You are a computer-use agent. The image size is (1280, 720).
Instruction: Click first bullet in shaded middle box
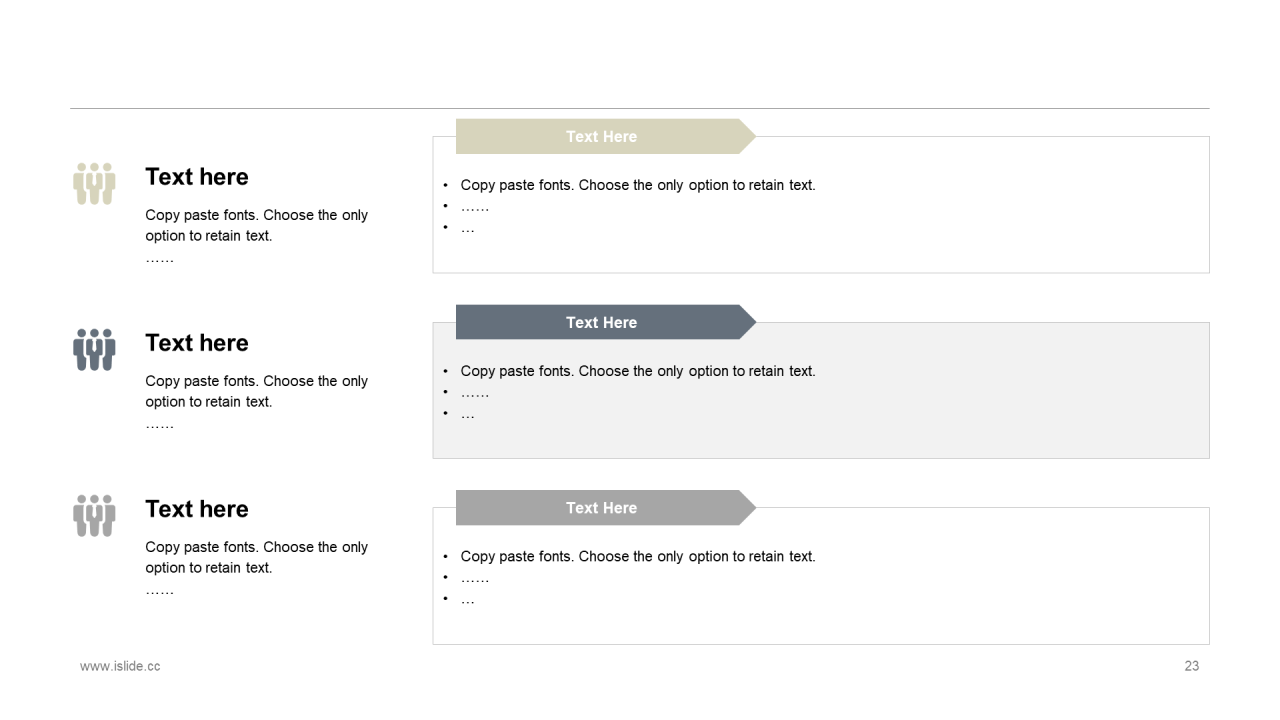click(x=637, y=371)
